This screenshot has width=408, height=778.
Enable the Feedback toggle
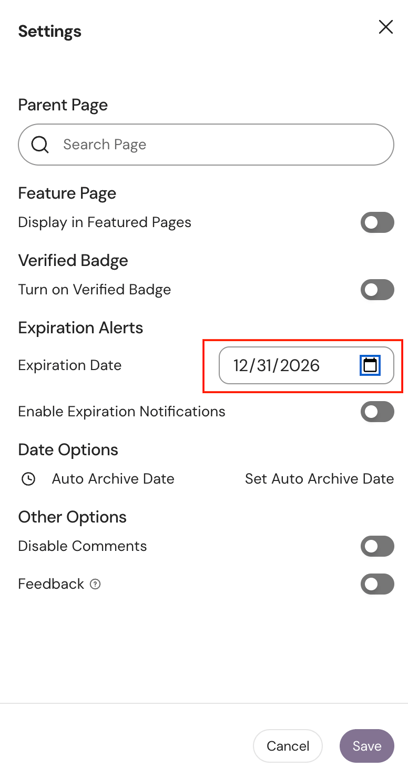coord(377,584)
